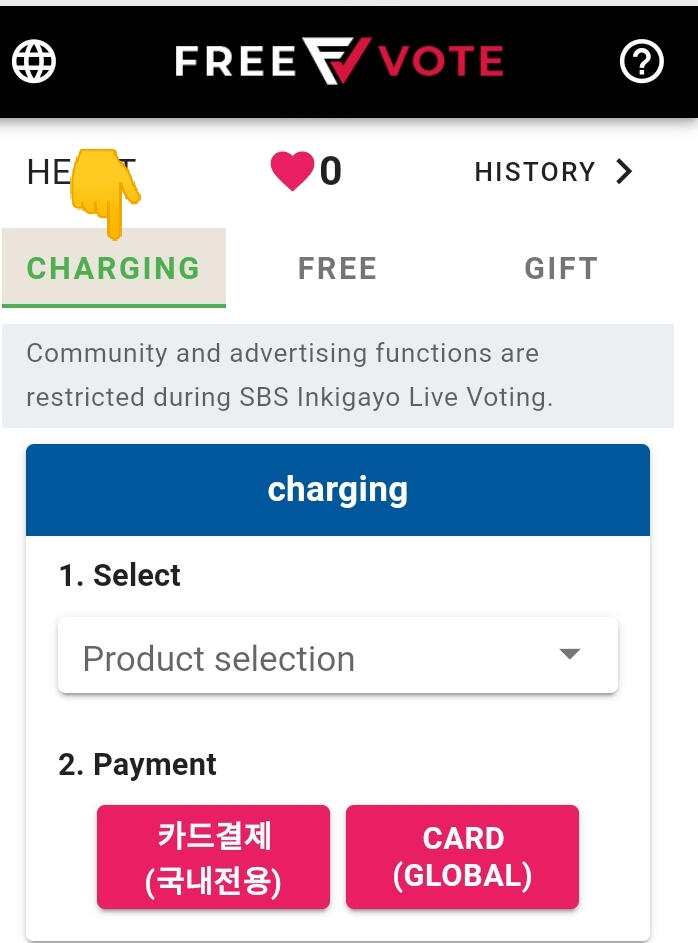The width and height of the screenshot is (698, 943).
Task: Switch to the FREE tab
Action: 337,268
